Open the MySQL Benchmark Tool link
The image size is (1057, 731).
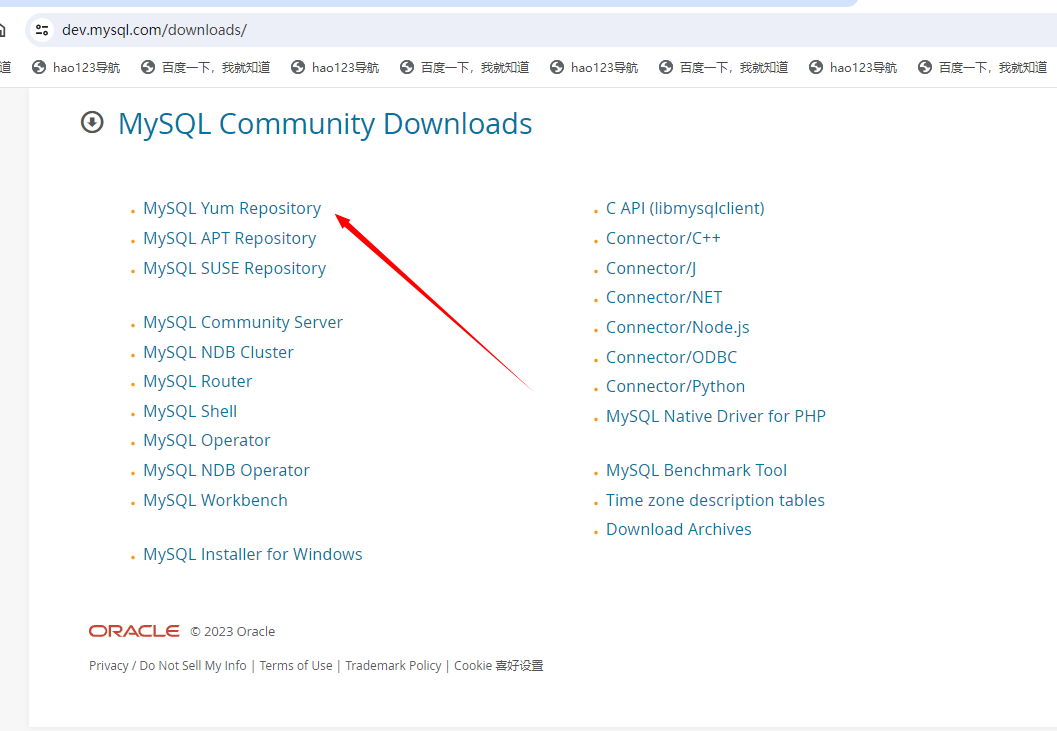pos(696,470)
